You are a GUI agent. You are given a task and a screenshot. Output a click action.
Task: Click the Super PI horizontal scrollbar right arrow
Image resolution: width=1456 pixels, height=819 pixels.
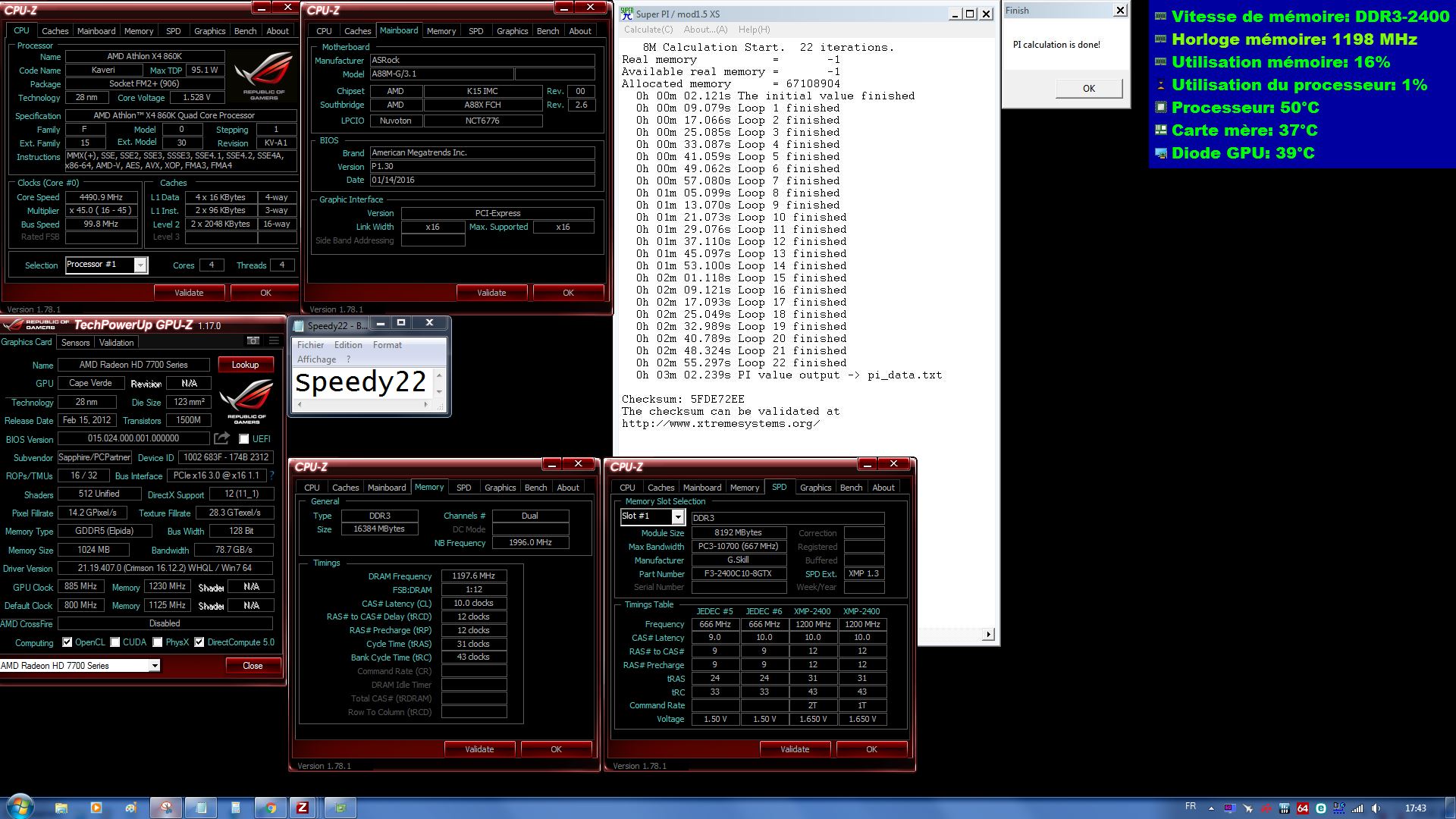click(x=987, y=634)
